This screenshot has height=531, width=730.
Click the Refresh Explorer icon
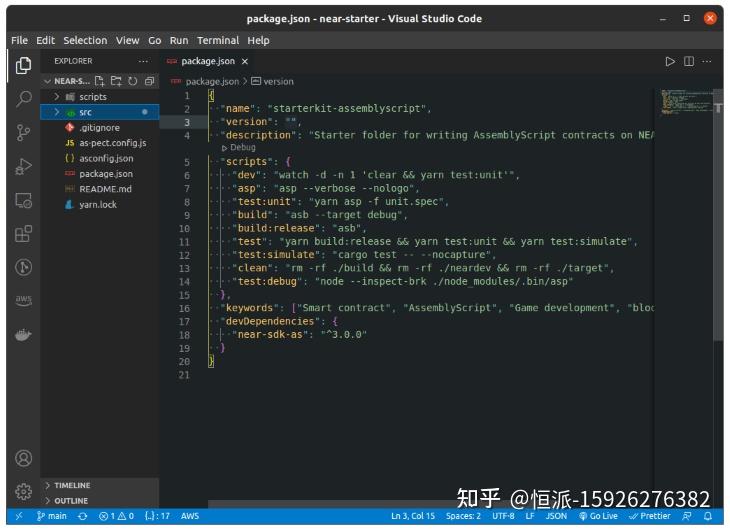[x=133, y=81]
